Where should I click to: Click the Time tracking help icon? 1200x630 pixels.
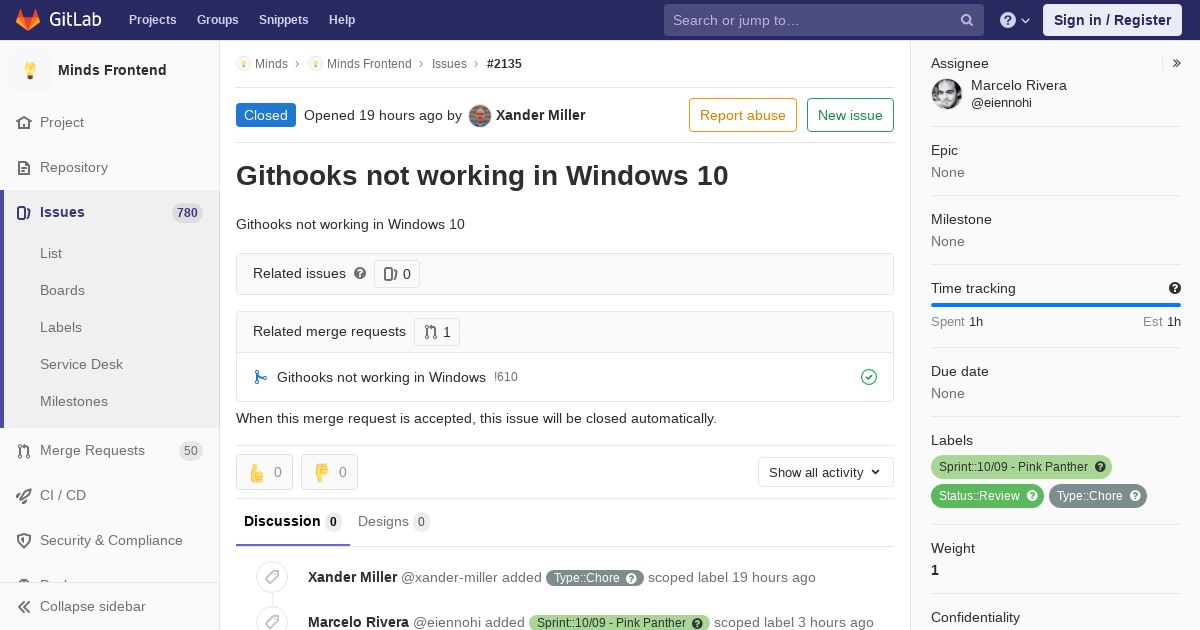[x=1175, y=288]
